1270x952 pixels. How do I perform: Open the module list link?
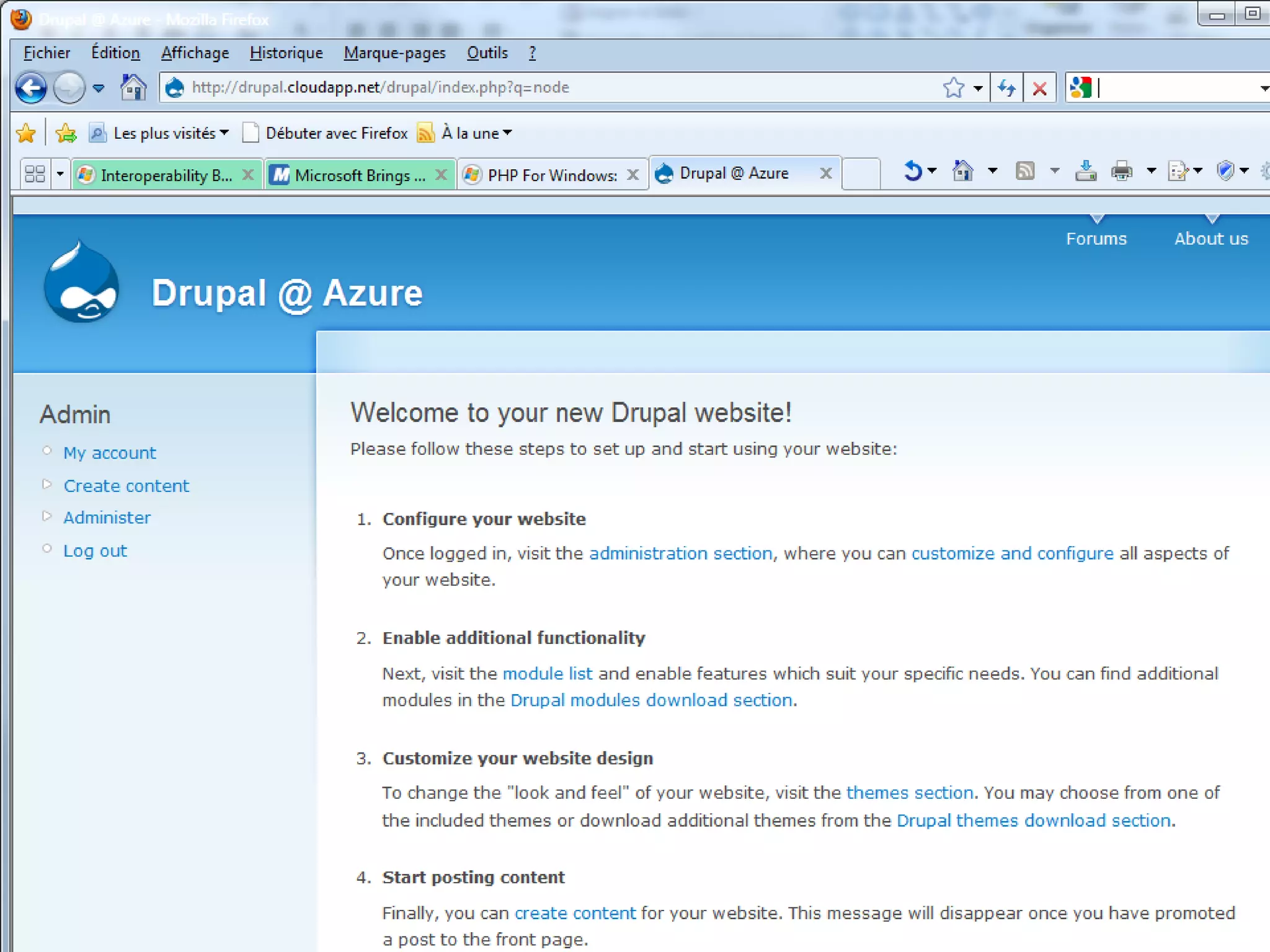coord(547,673)
